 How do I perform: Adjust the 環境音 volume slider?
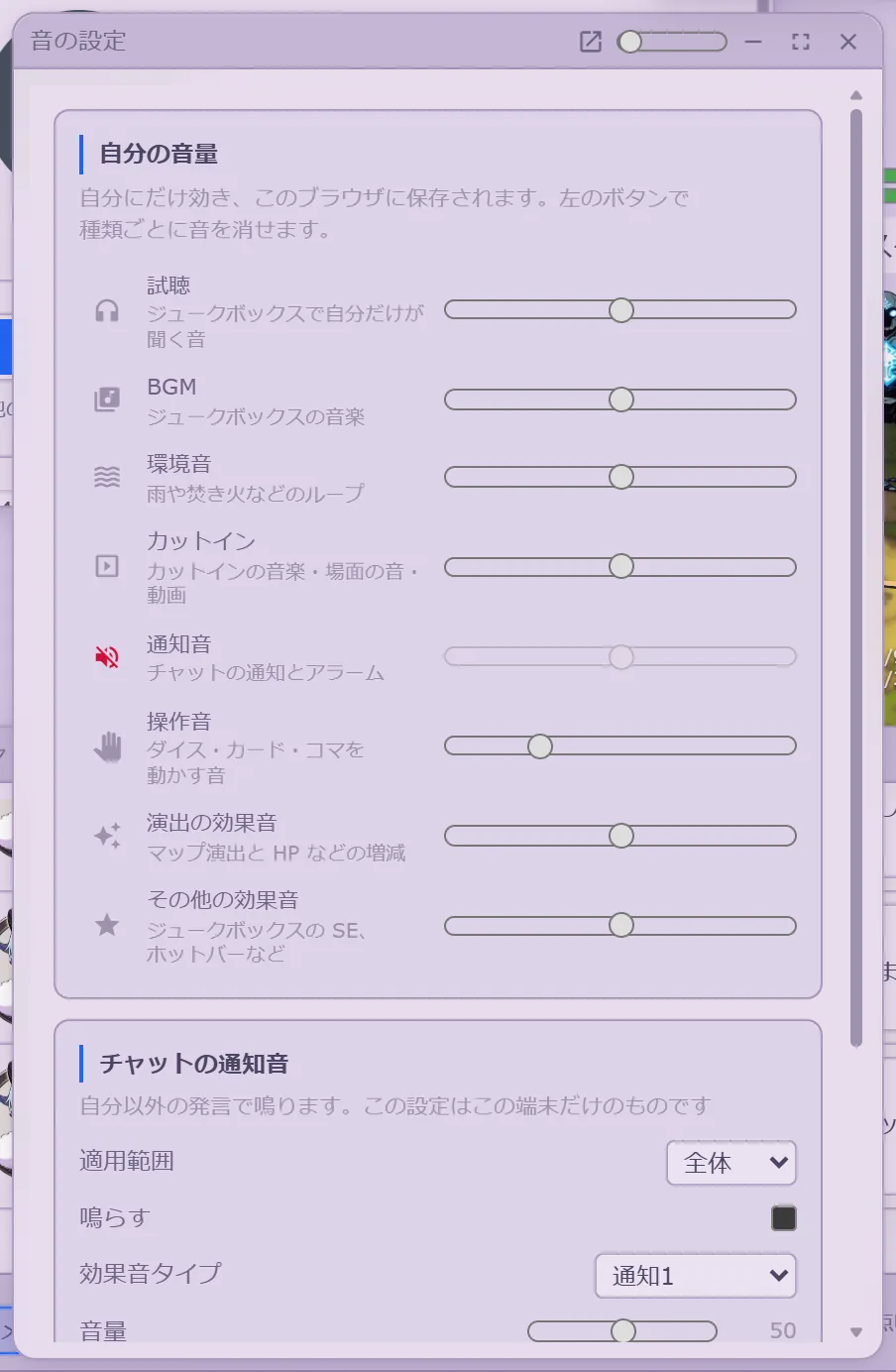click(x=620, y=477)
